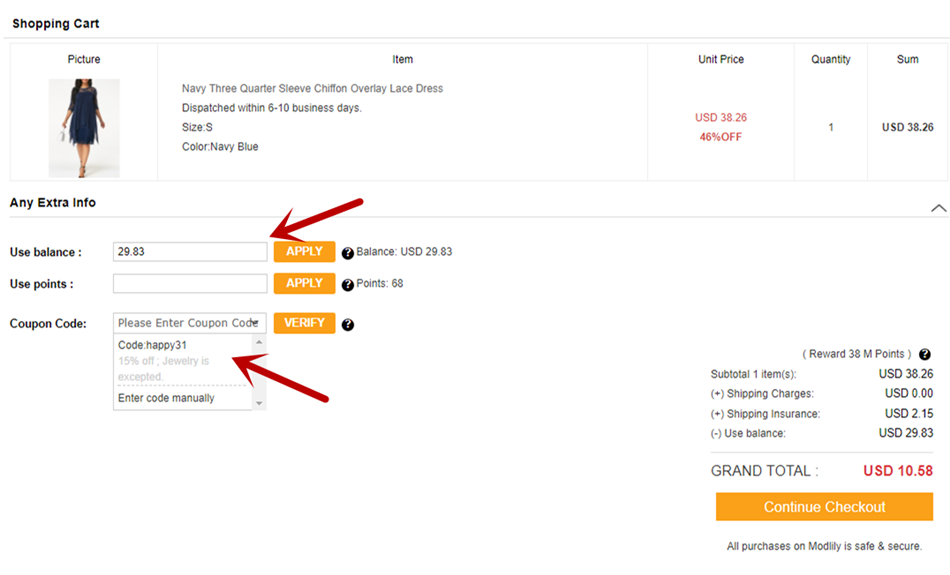Click help icon next to Points: 68
The image size is (950, 575).
point(348,285)
